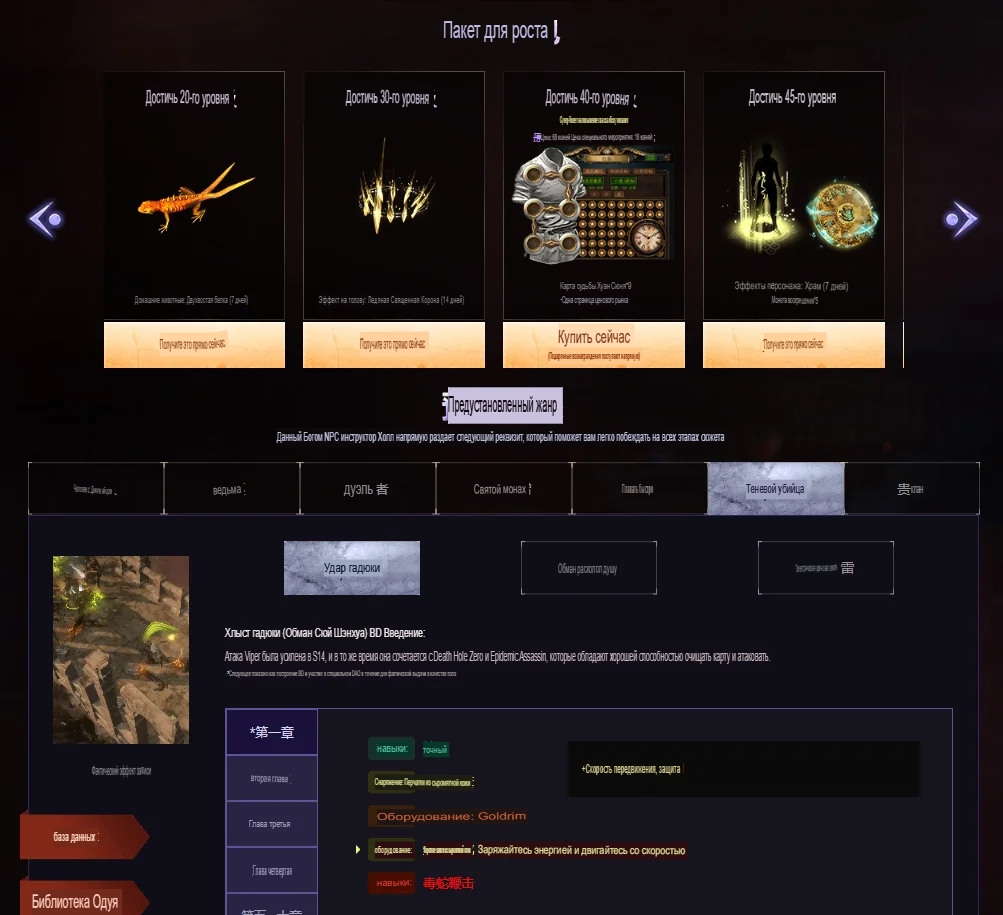This screenshot has height=915, width=1003.
Task: Choose the Обман расколол душу build
Action: click(x=588, y=568)
